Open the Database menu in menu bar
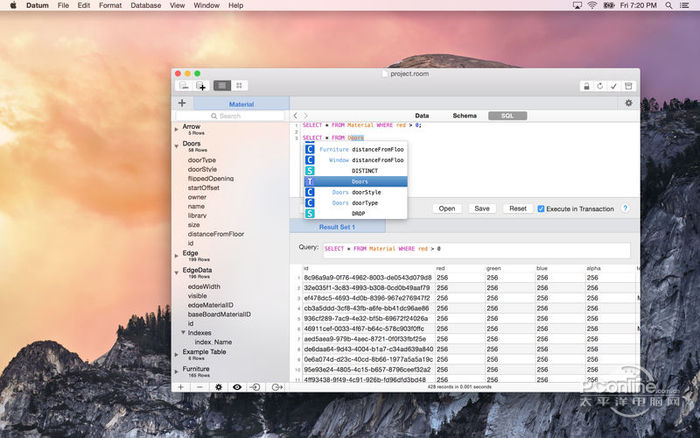 point(145,6)
